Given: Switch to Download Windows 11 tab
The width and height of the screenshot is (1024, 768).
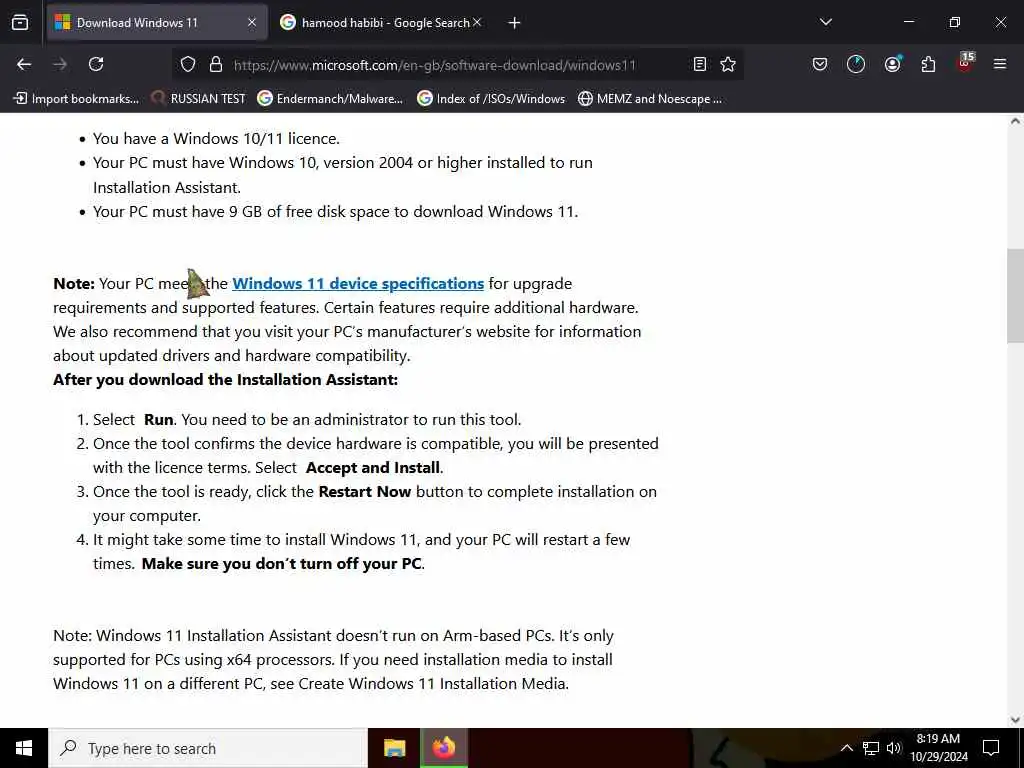Looking at the screenshot, I should click(157, 22).
